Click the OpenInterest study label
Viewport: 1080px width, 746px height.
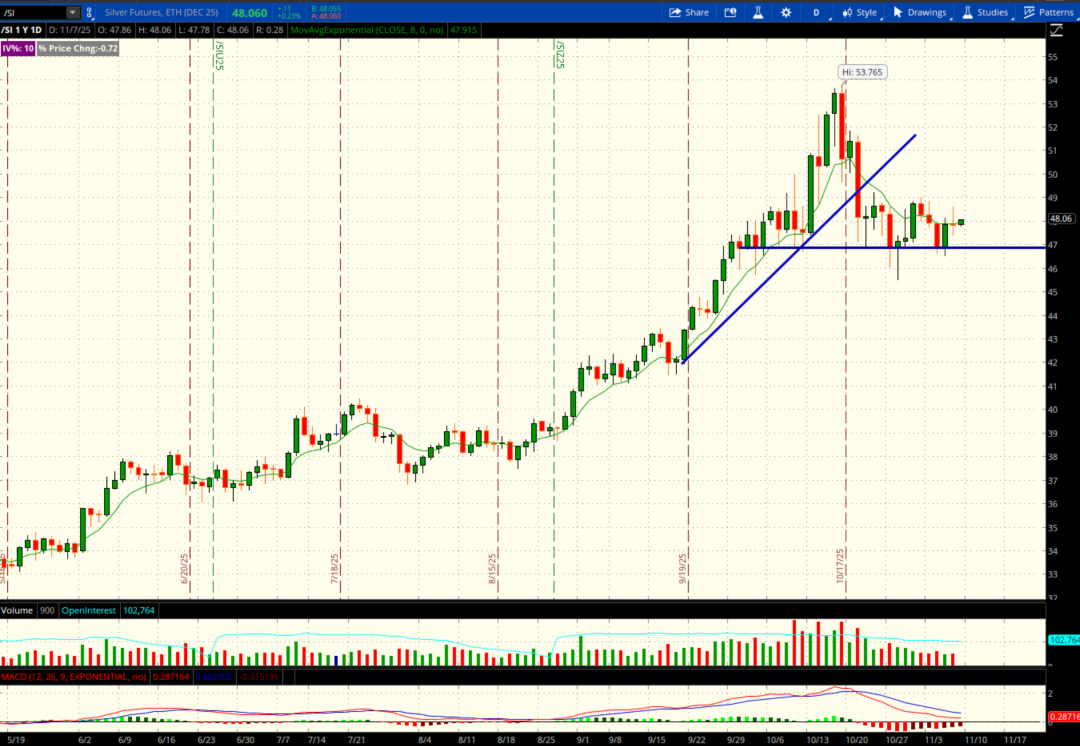click(x=88, y=610)
